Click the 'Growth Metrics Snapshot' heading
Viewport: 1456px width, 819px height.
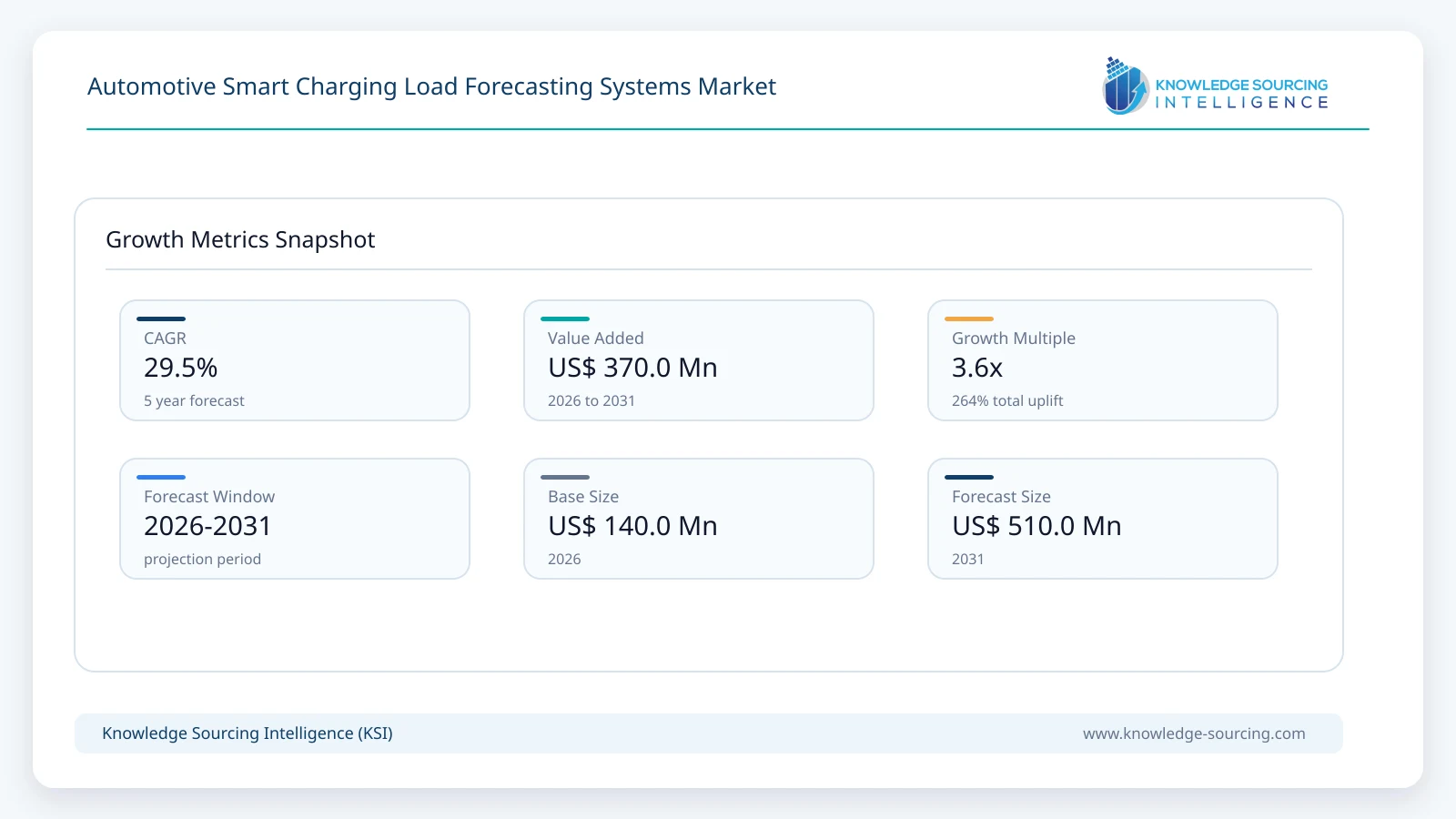(240, 239)
